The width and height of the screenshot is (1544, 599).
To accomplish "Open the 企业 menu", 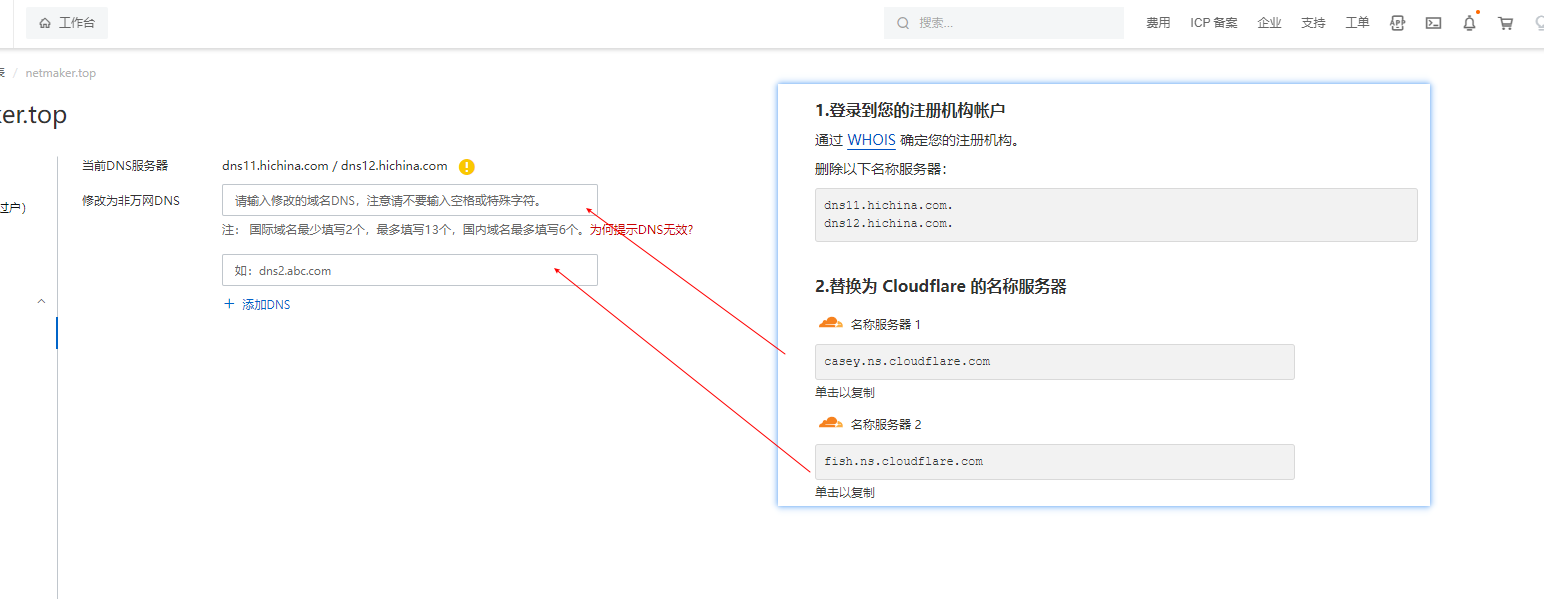I will pos(1269,23).
